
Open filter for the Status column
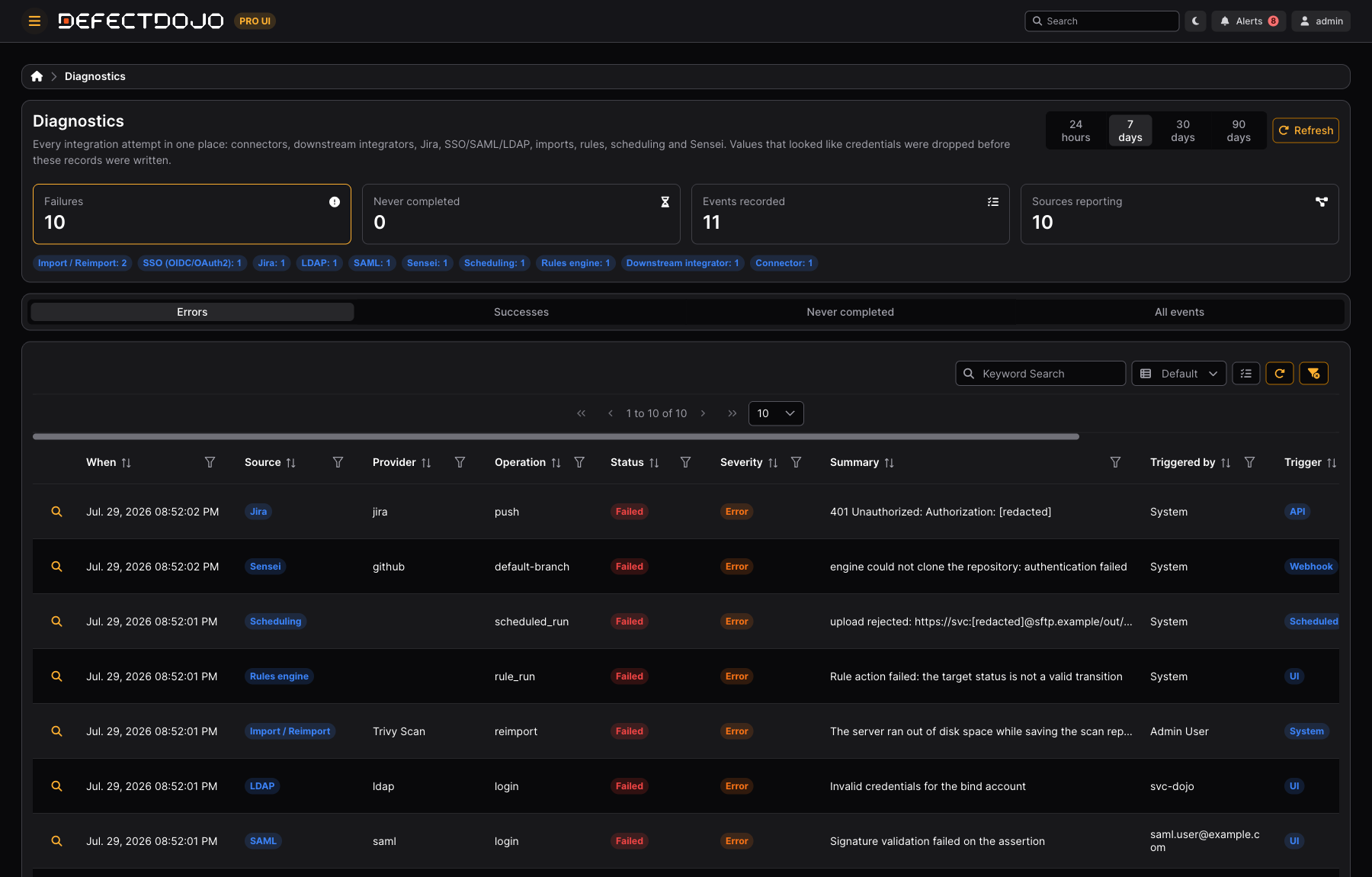coord(685,462)
